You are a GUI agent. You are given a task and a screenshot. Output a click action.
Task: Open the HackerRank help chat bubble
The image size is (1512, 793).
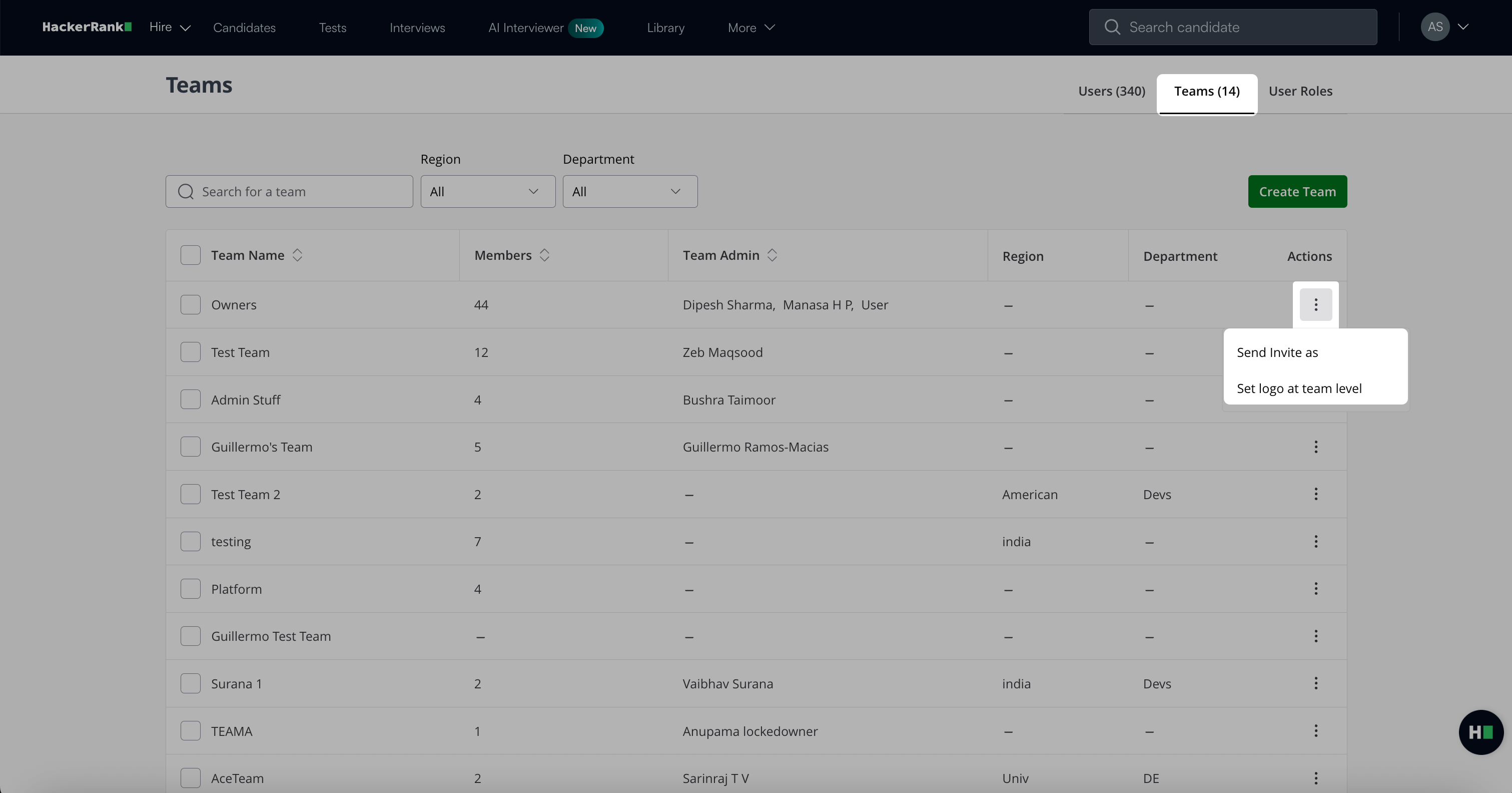coord(1480,732)
